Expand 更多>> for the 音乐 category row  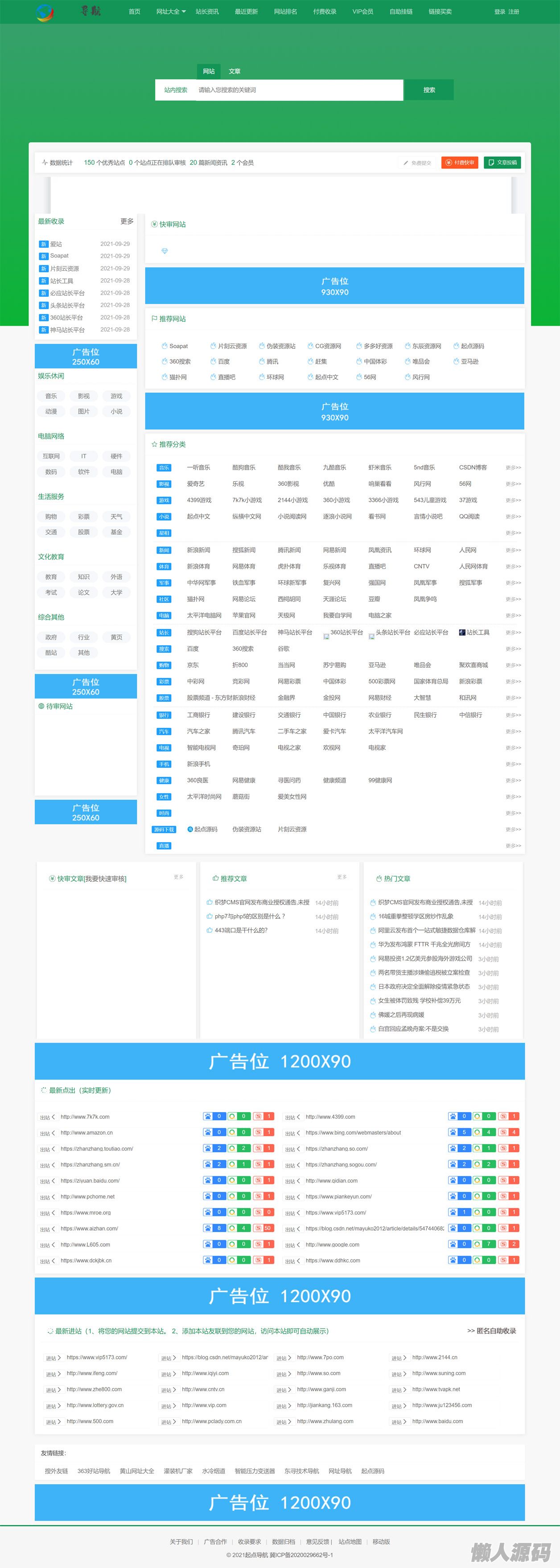513,467
